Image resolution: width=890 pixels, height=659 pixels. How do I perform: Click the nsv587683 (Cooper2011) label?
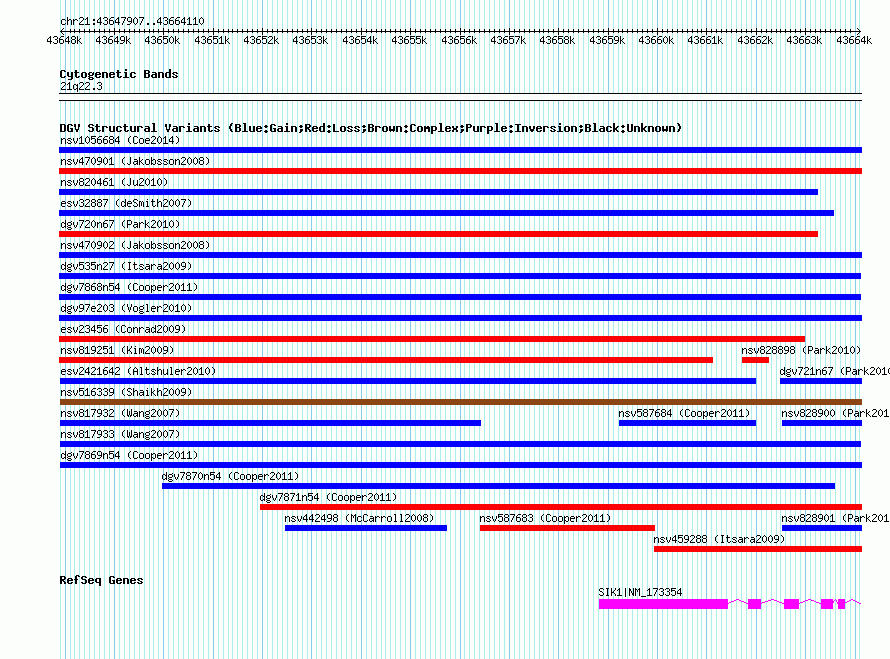(x=545, y=518)
